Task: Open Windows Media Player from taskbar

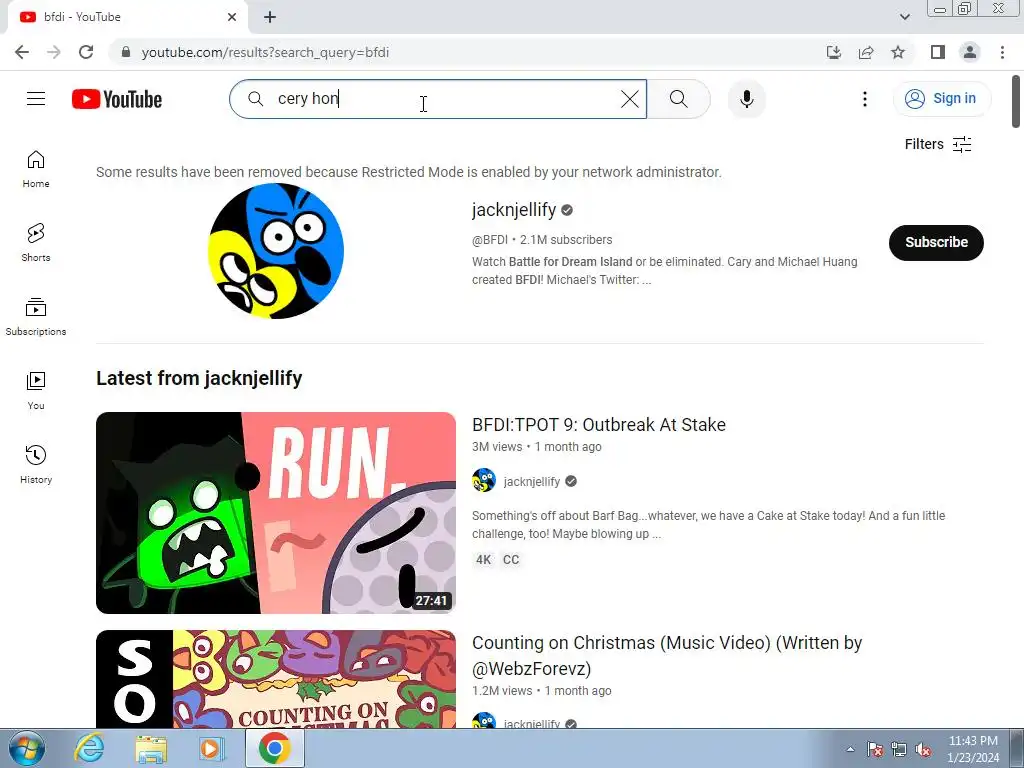Action: click(212, 748)
